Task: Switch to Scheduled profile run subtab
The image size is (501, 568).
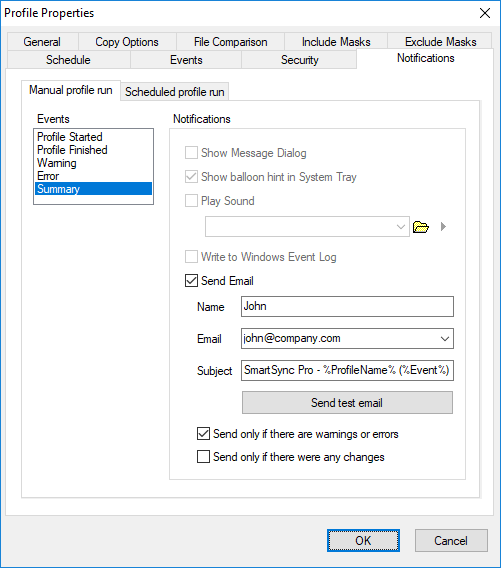Action: (x=175, y=92)
